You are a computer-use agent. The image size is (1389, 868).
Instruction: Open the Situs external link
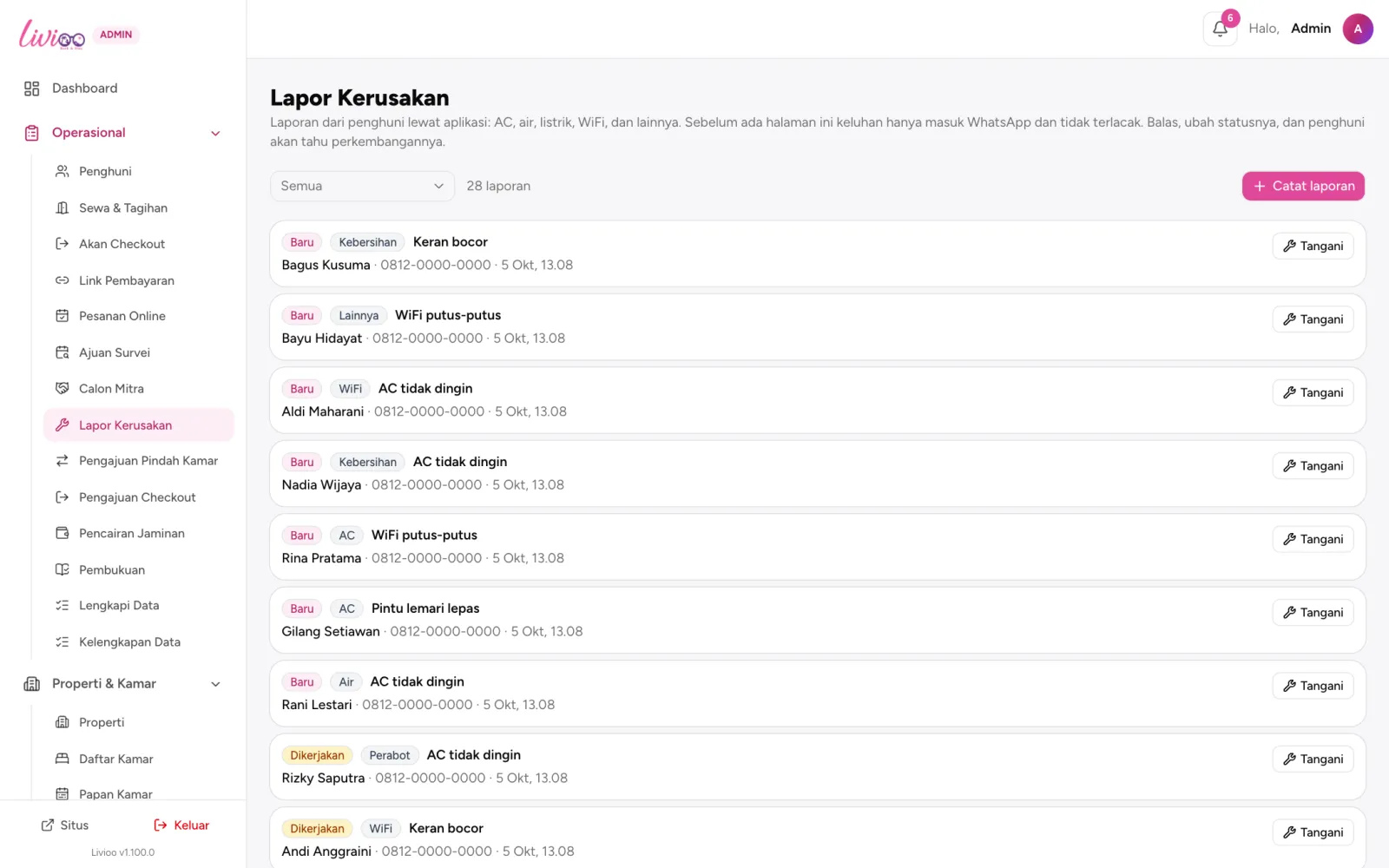tap(65, 825)
